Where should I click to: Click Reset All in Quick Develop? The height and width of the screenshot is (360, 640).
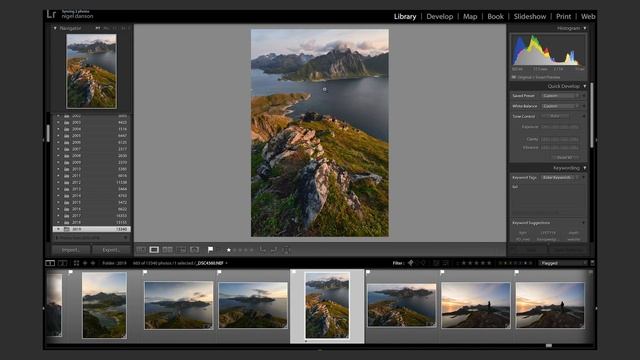(x=565, y=158)
